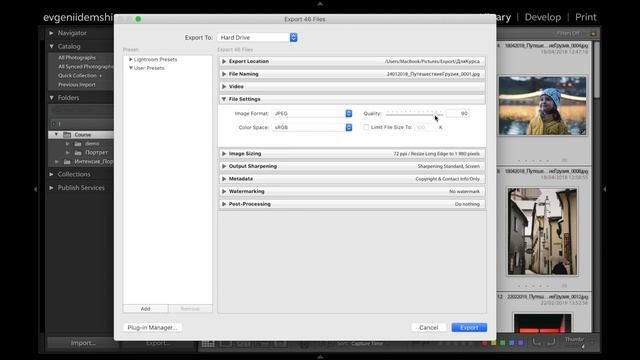The image size is (640, 360).
Task: Apply the purple color label
Action: 520,343
